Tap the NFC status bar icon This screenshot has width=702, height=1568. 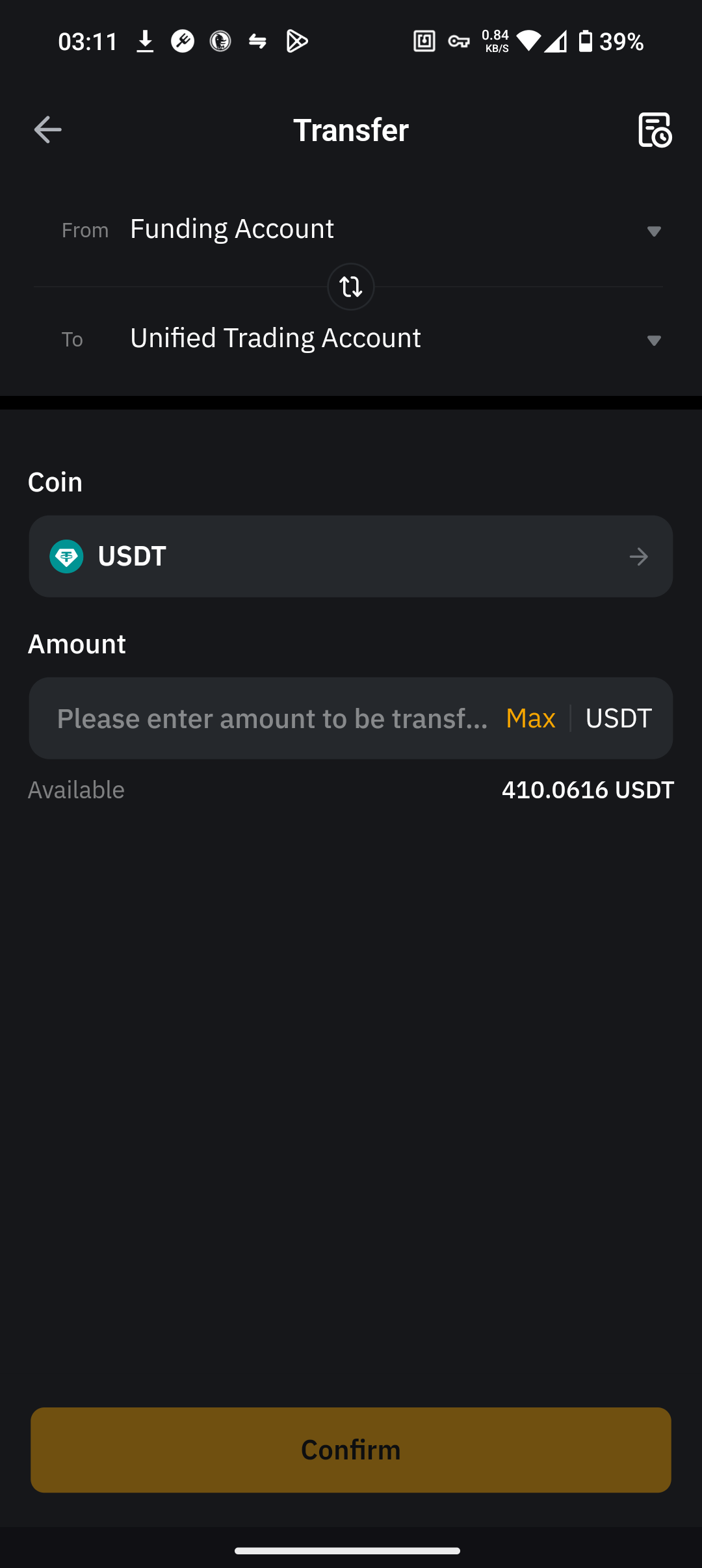(424, 42)
